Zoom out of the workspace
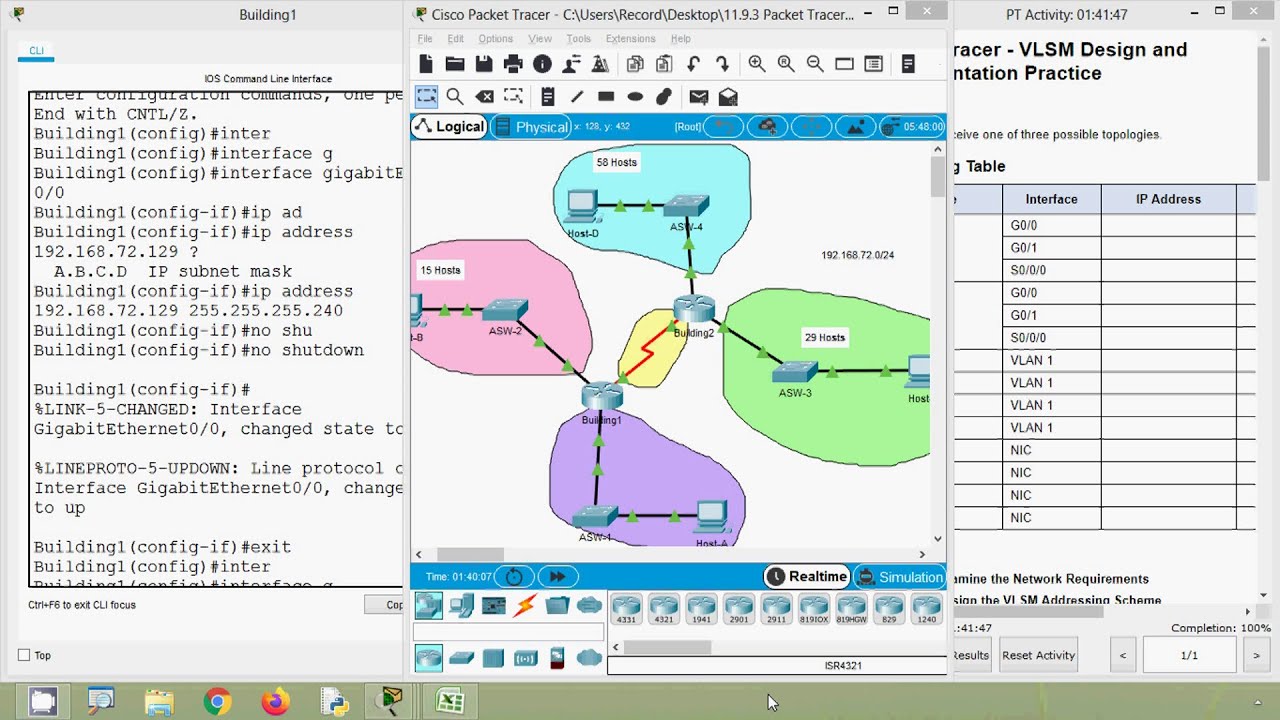The width and height of the screenshot is (1280, 720). coord(815,64)
